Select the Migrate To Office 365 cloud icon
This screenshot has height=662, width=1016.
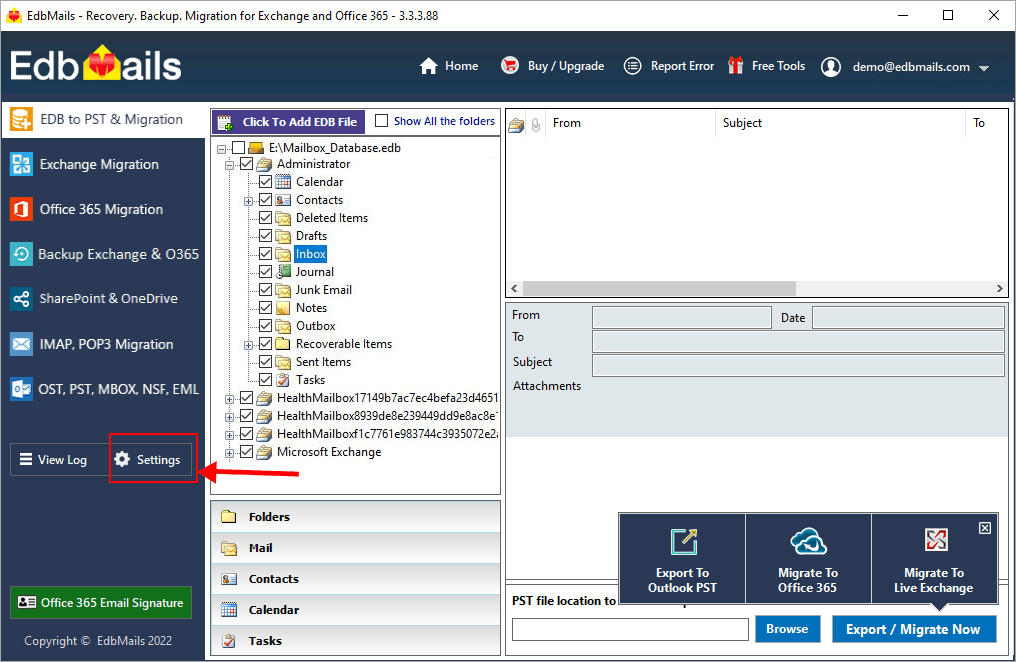click(x=808, y=542)
